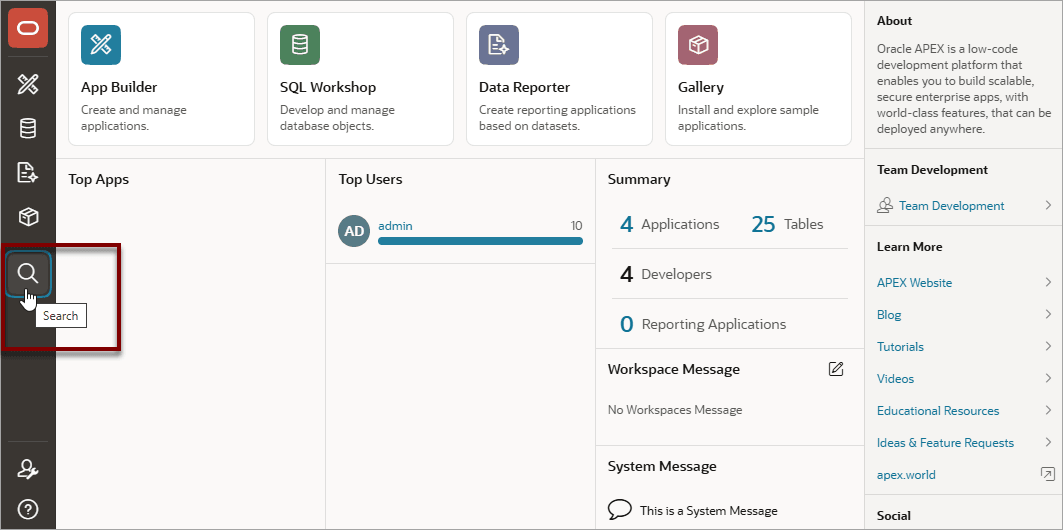The height and width of the screenshot is (530, 1063).
Task: Click the Summary heading
Action: click(x=639, y=180)
